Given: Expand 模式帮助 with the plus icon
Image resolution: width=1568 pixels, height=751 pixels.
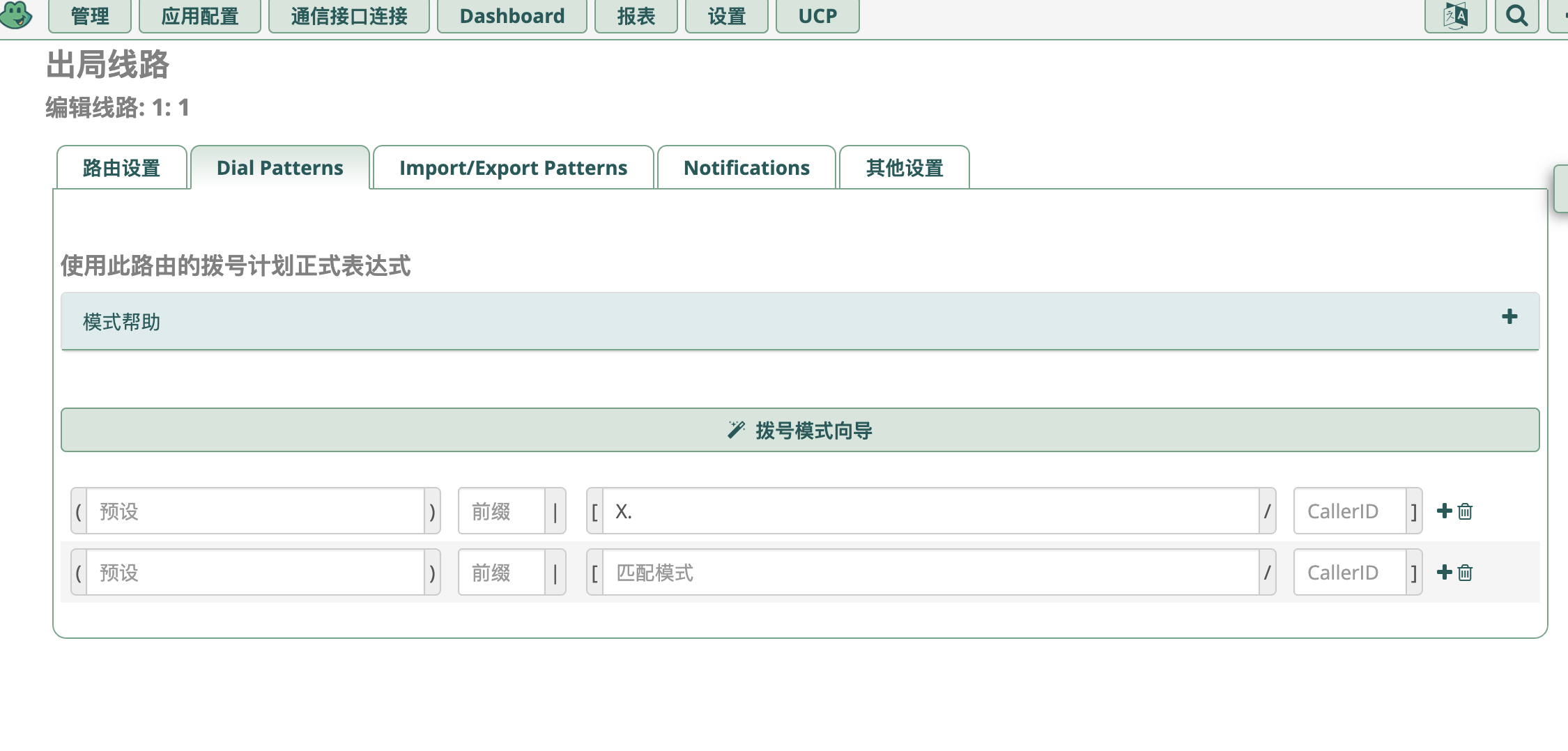Looking at the screenshot, I should (1509, 317).
